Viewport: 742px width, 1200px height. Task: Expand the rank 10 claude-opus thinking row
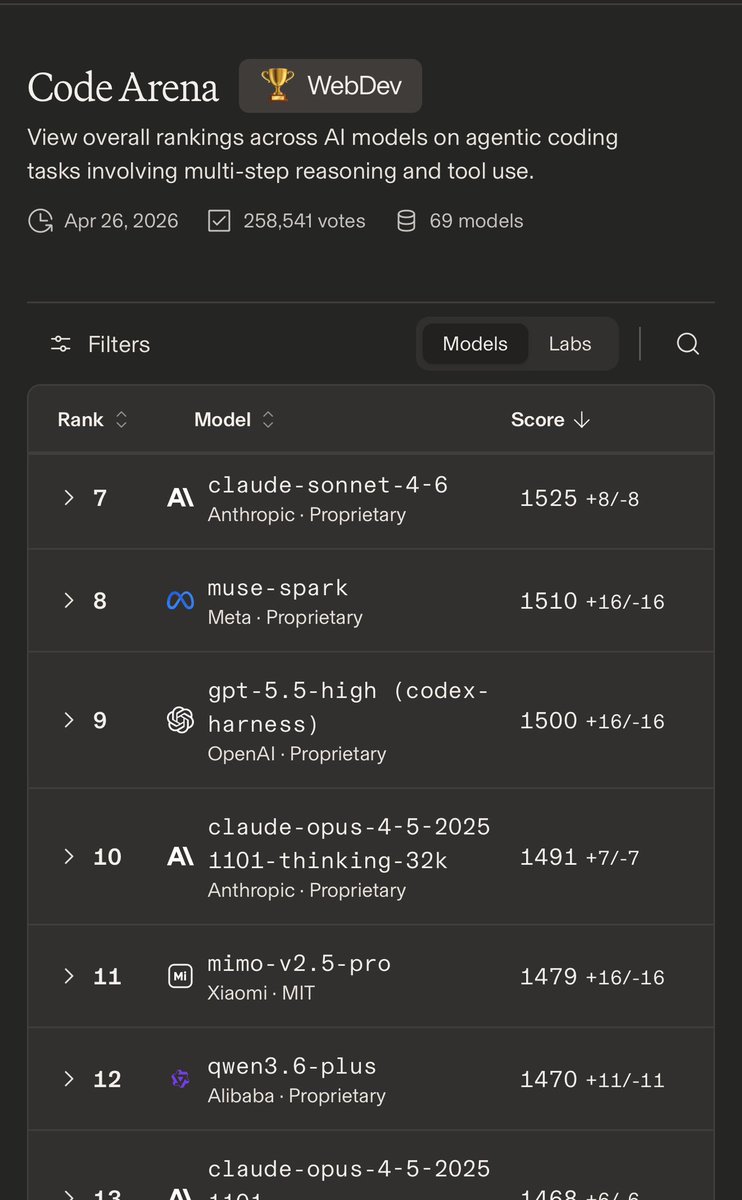(x=68, y=856)
